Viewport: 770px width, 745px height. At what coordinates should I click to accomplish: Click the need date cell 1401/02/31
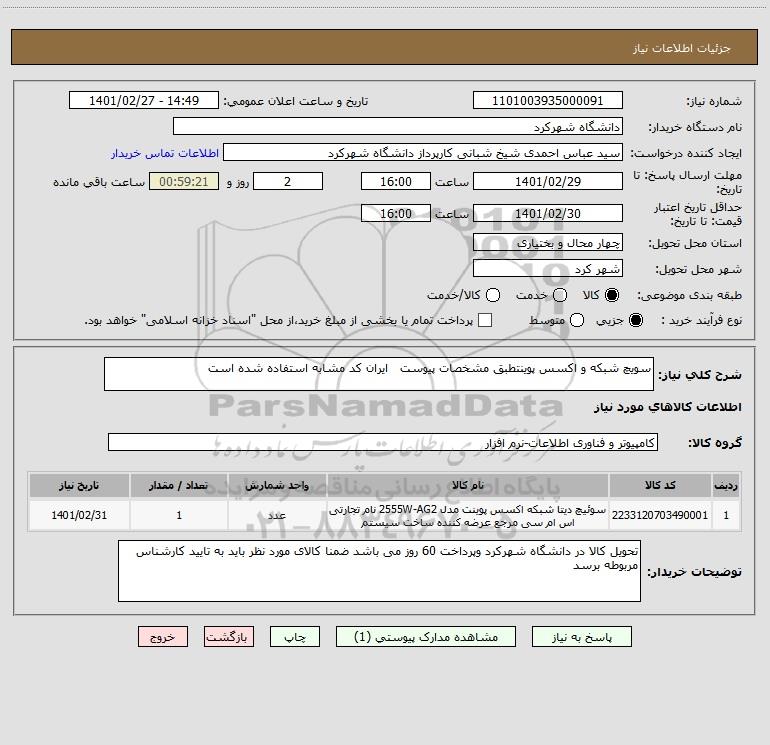(79, 515)
